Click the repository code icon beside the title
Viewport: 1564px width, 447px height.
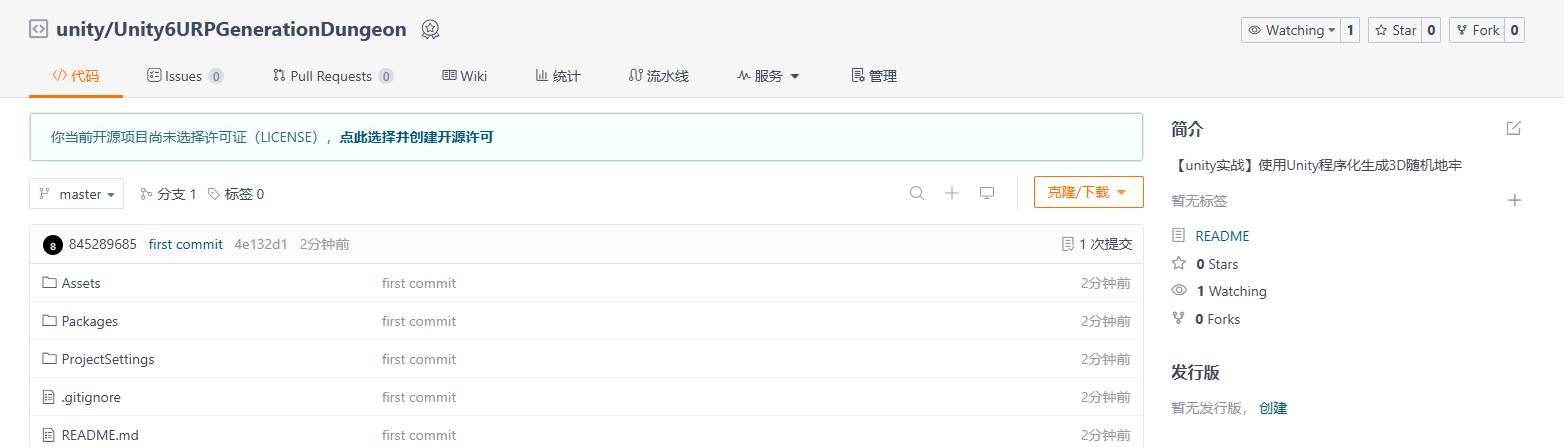point(38,29)
